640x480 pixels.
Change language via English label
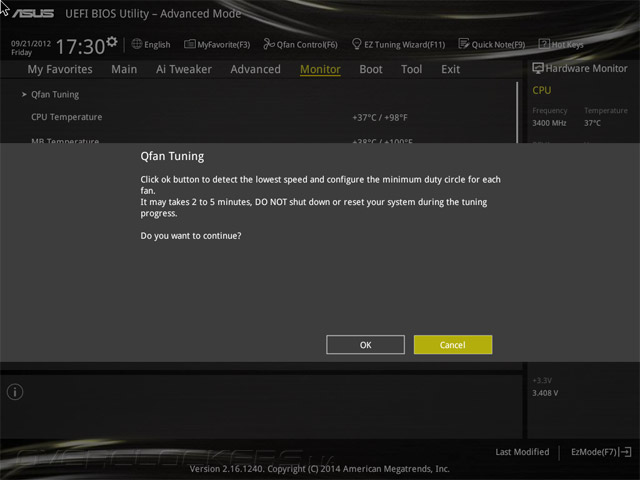coord(157,44)
